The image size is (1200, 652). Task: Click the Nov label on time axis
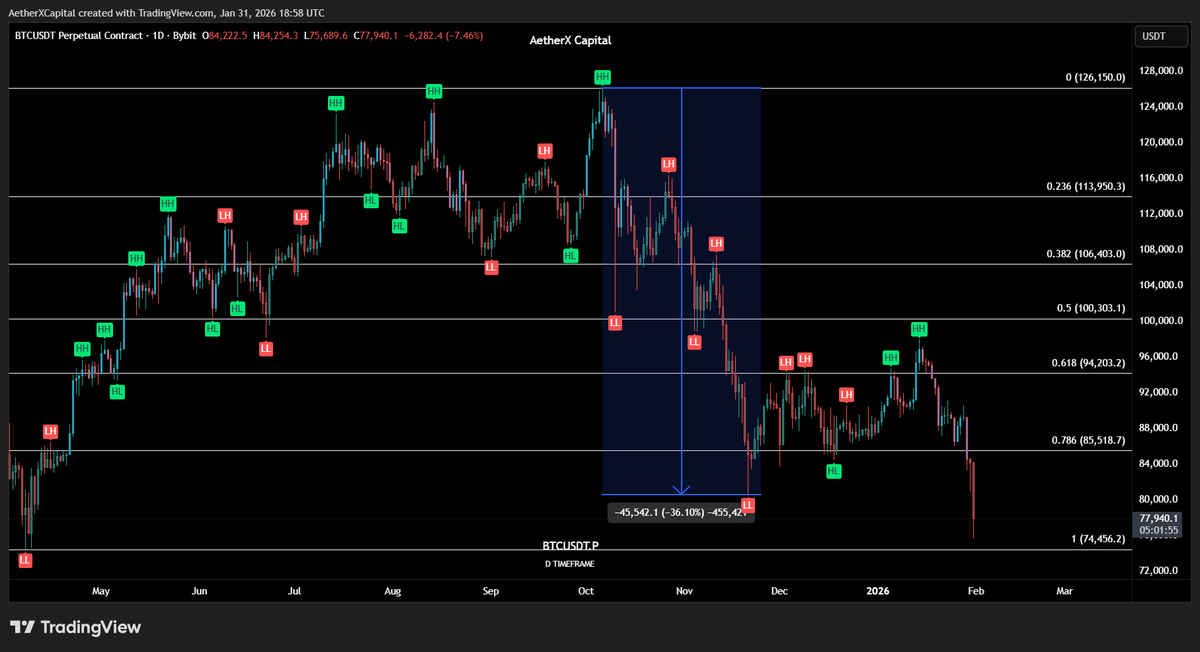[x=684, y=591]
